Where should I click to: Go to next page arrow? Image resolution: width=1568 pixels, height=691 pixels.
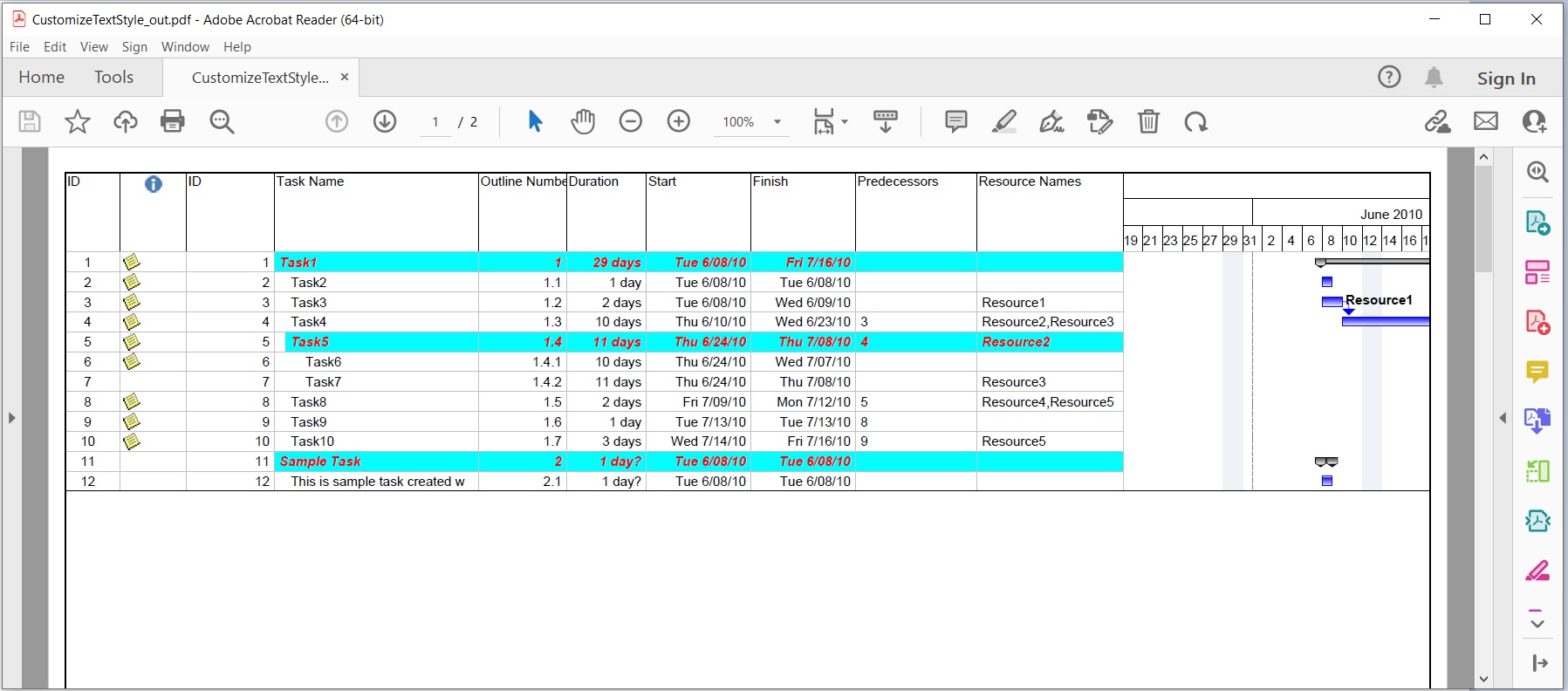[x=385, y=121]
